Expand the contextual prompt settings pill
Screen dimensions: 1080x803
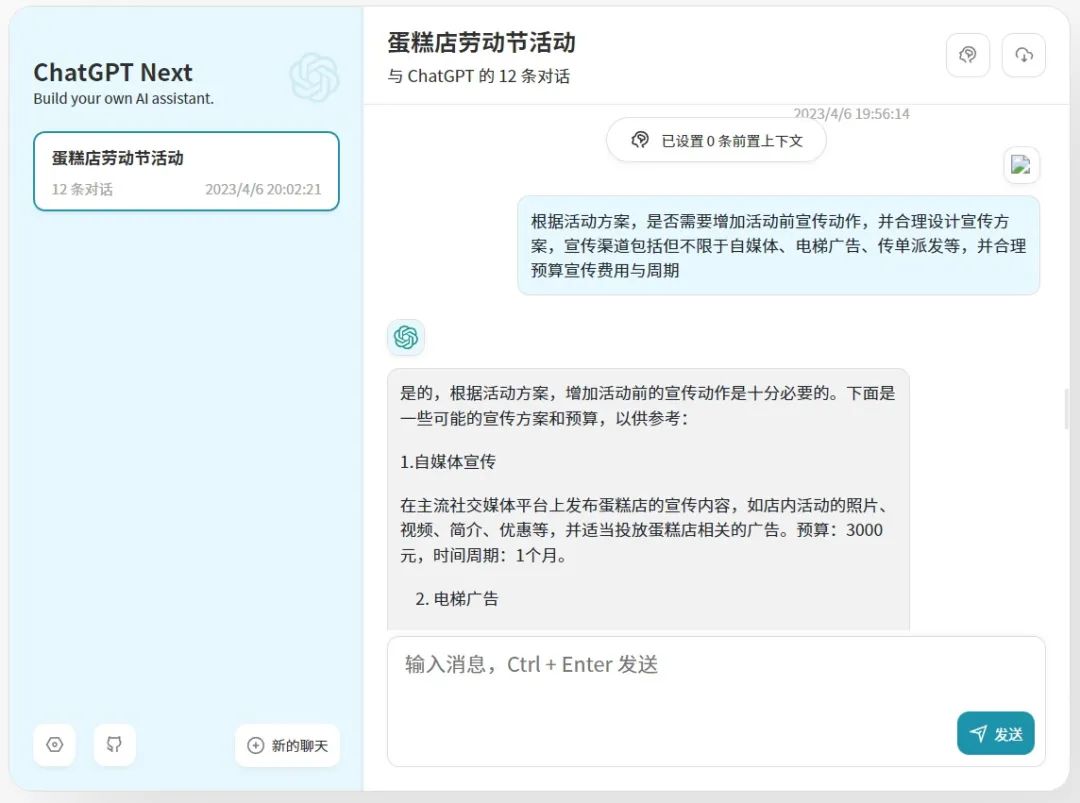coord(716,140)
